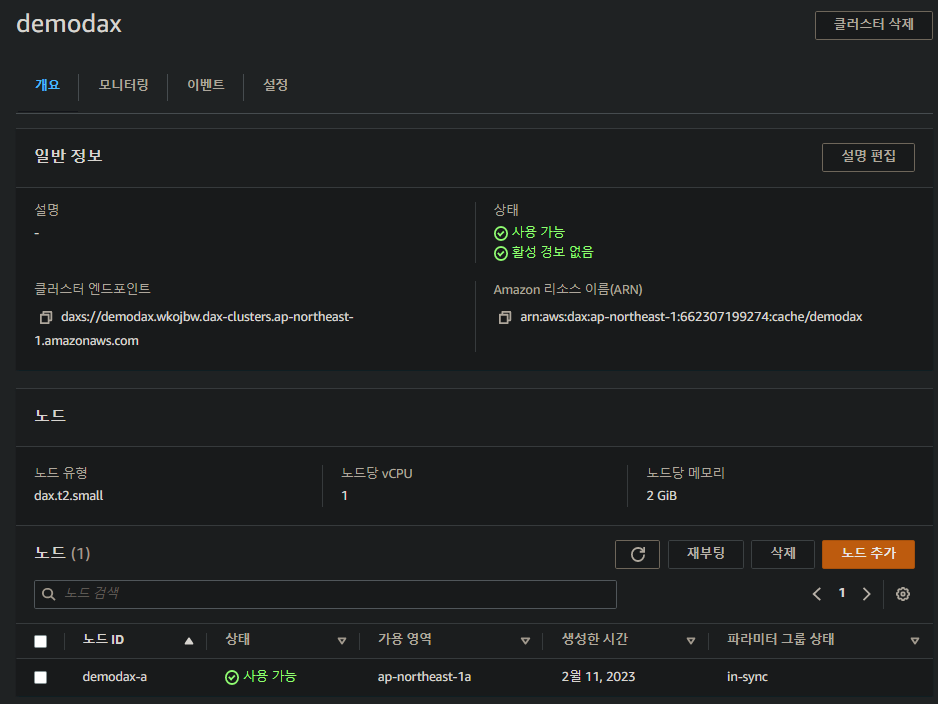Open the 모니터링 tab
Image resolution: width=938 pixels, height=704 pixels.
(x=123, y=85)
